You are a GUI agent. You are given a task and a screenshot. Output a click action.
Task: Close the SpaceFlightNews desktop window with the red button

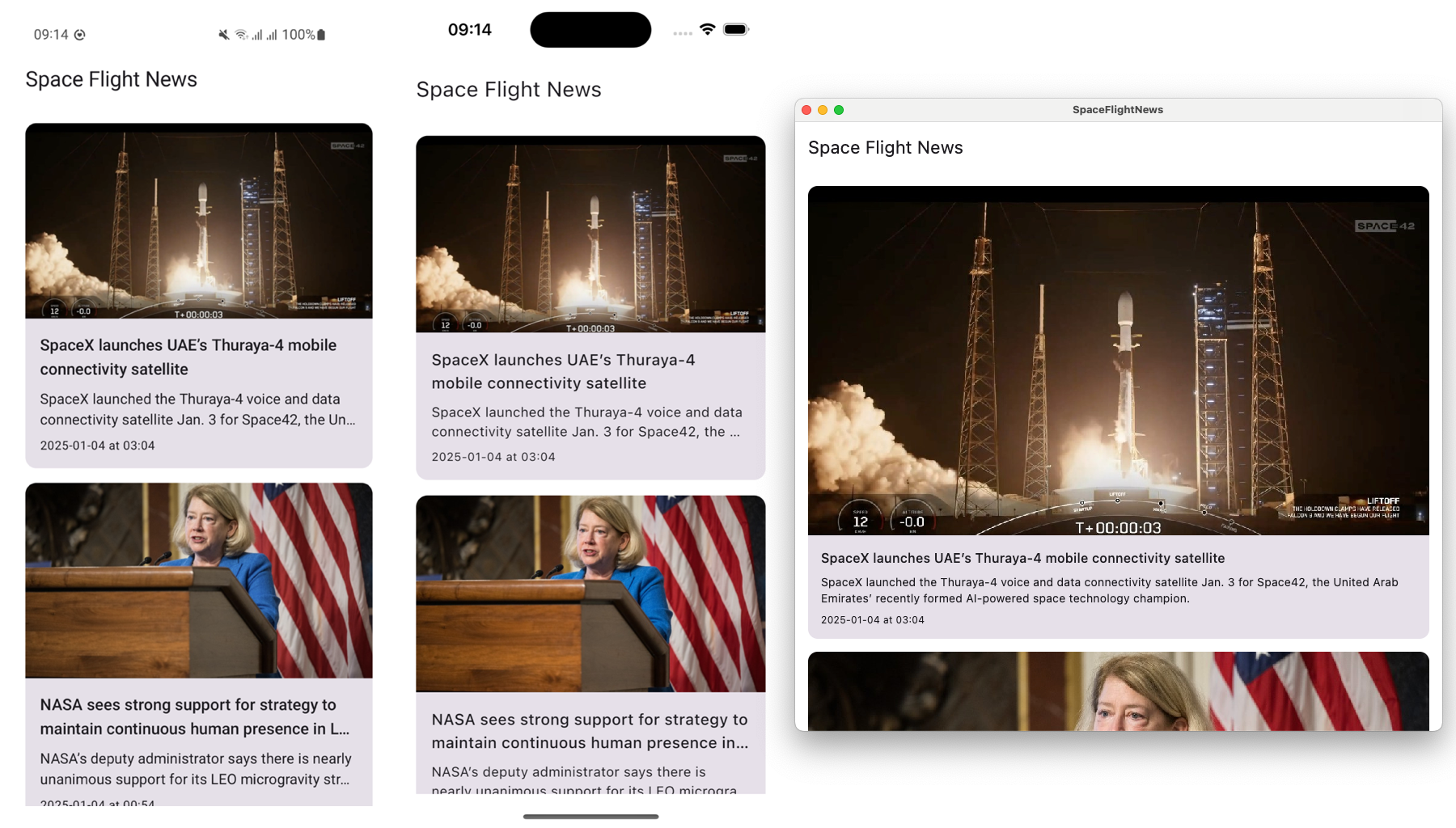pos(806,110)
